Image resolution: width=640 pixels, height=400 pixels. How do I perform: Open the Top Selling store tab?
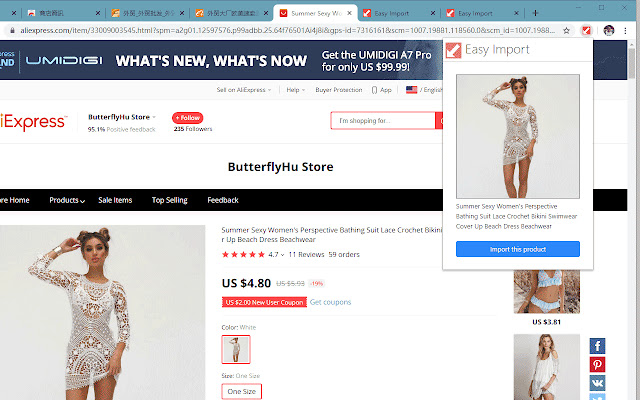(x=169, y=200)
